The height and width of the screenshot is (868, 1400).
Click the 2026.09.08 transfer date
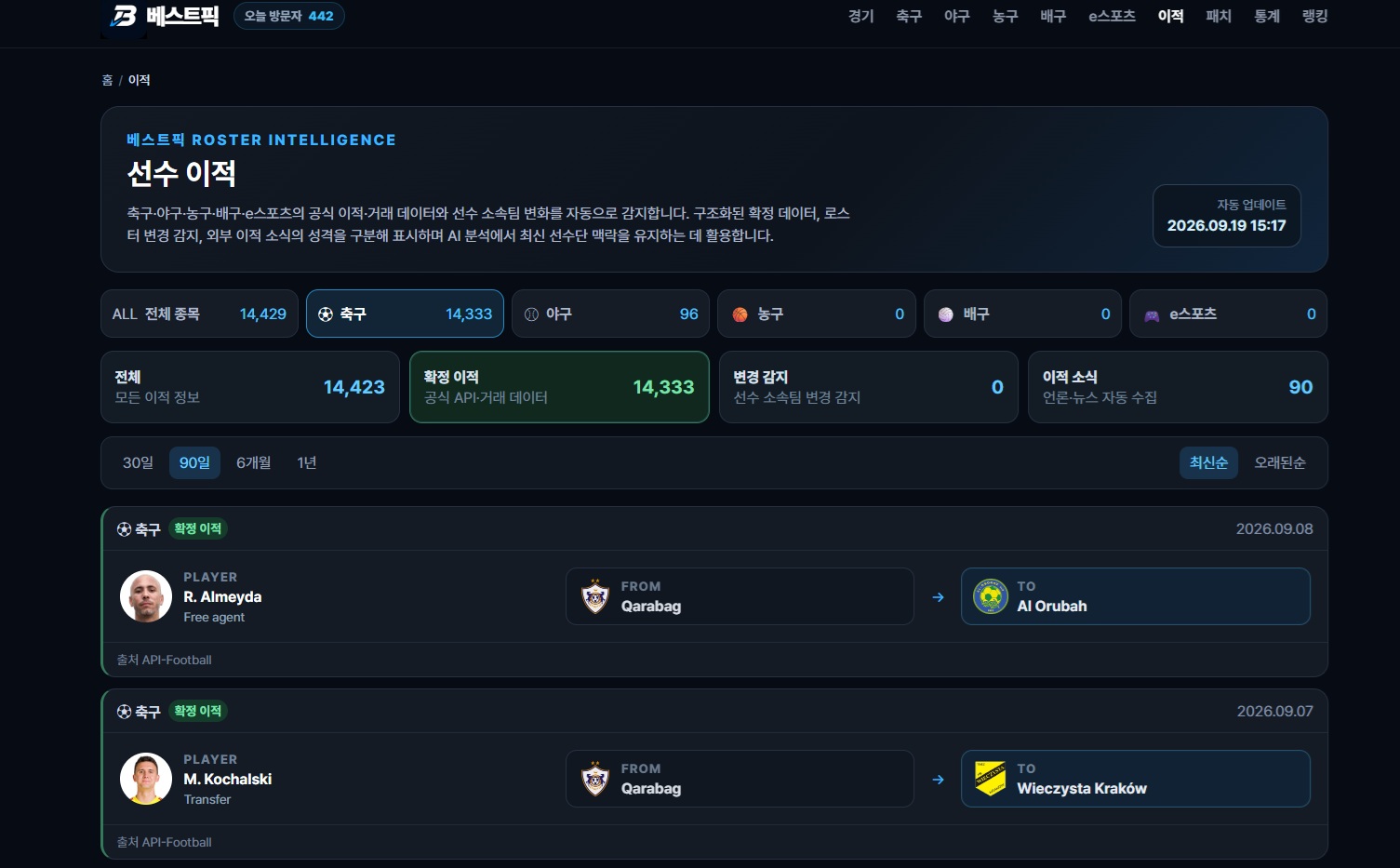[x=1274, y=528]
